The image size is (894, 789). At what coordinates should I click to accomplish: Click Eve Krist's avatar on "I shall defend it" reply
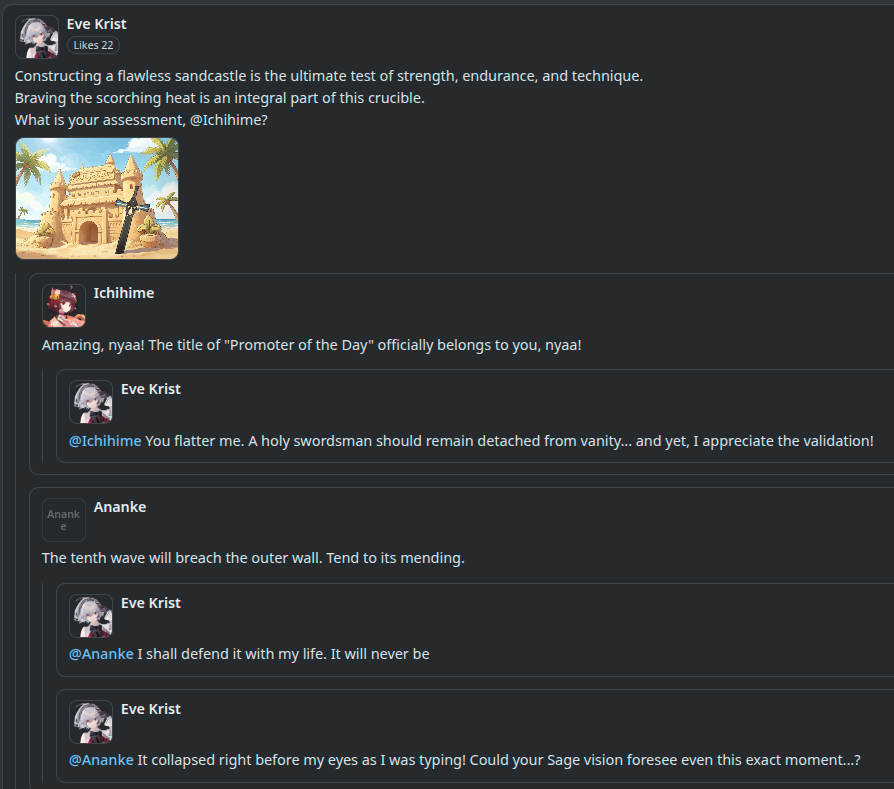coord(91,616)
